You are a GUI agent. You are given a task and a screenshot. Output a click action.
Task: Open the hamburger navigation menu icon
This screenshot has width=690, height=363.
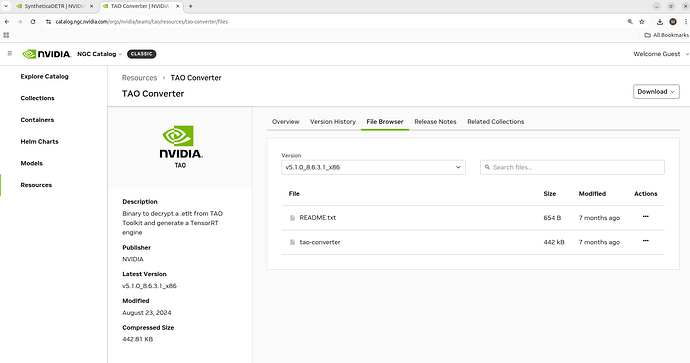[10, 54]
